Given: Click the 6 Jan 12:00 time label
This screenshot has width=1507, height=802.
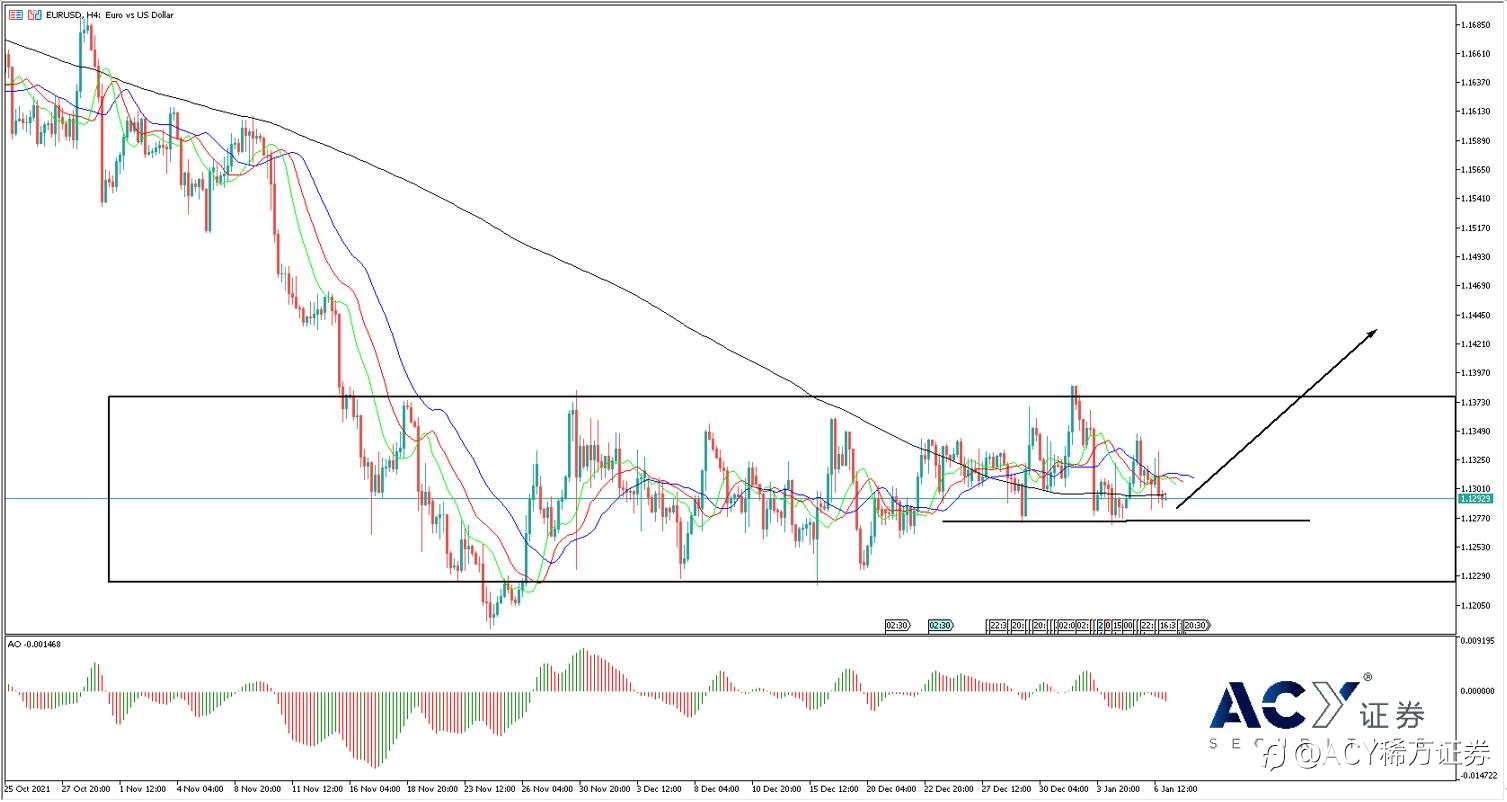Looking at the screenshot, I should pos(1176,789).
